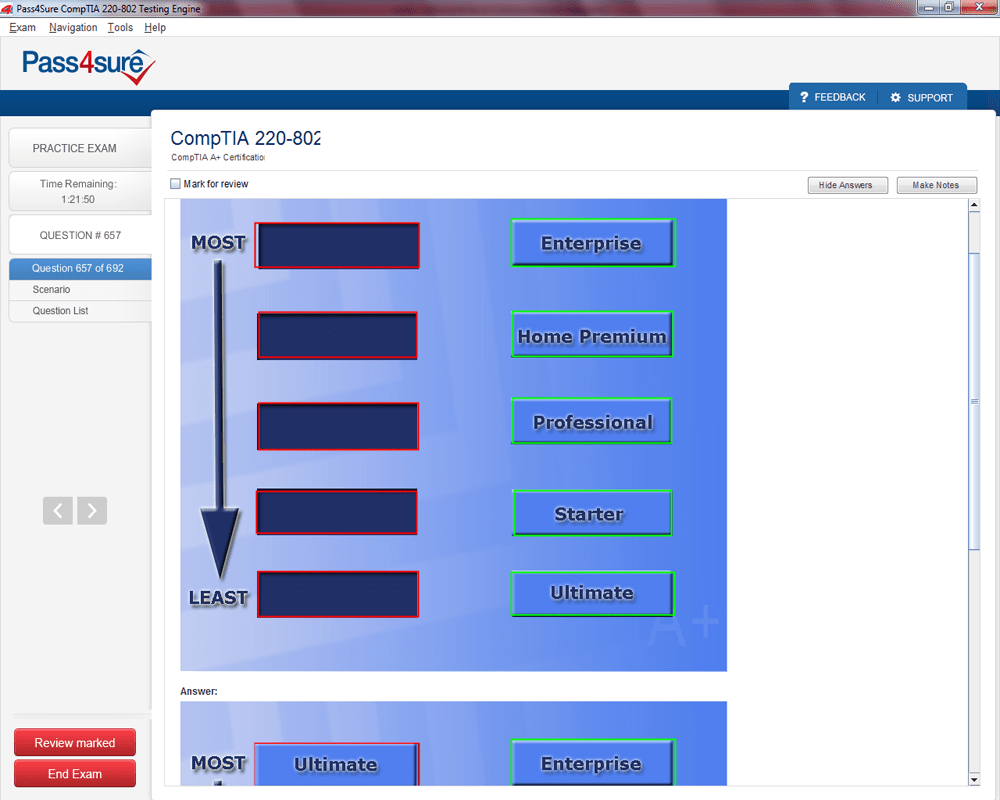Click the CompTIA 220-802 heading
Viewport: 1000px width, 800px height.
(246, 138)
